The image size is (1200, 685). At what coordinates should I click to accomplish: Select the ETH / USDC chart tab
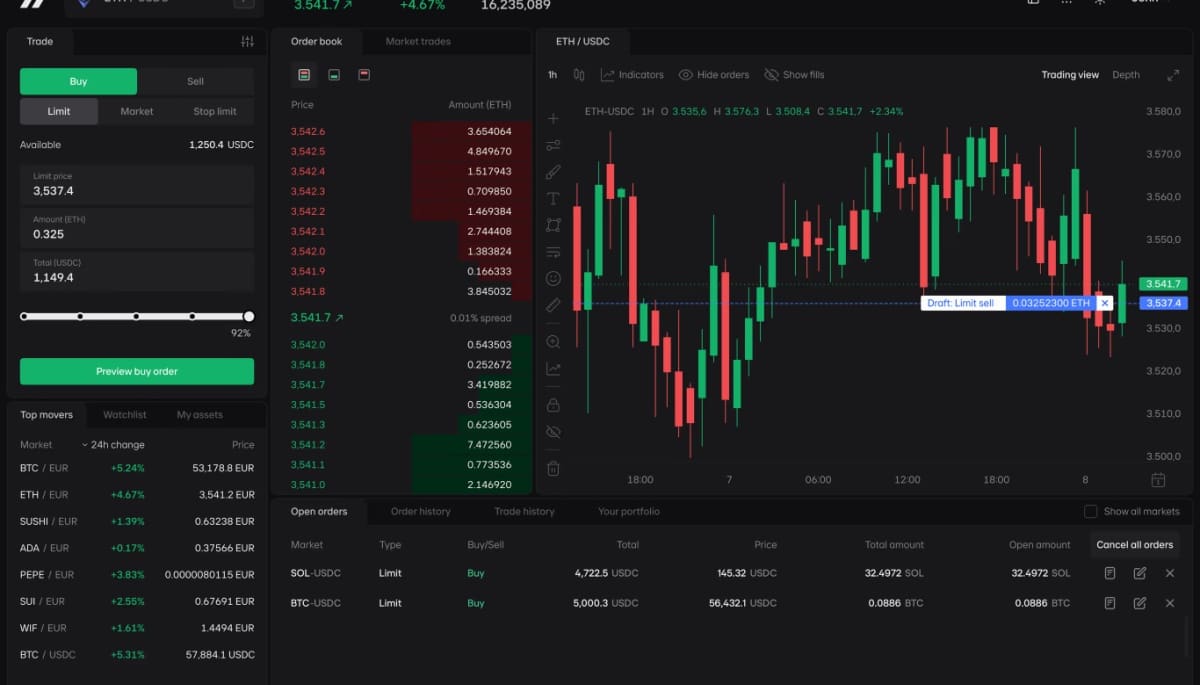tap(582, 42)
